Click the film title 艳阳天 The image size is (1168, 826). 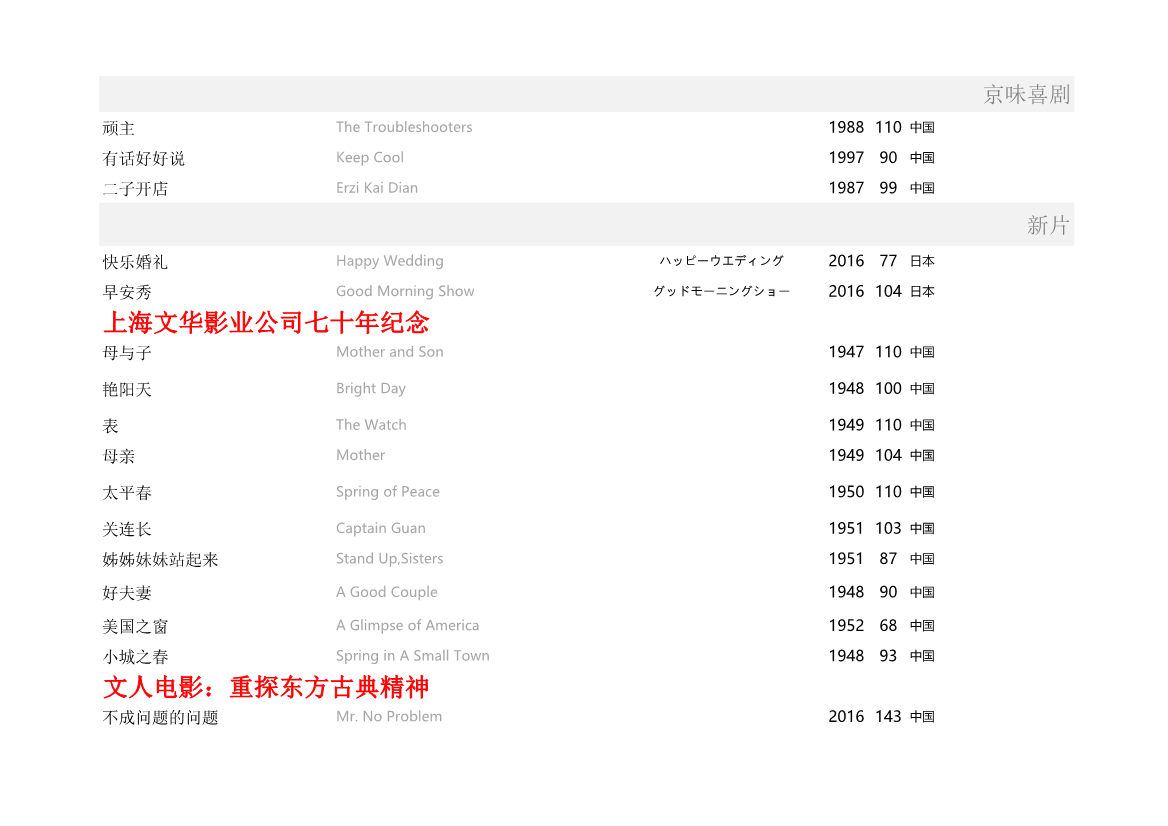click(127, 390)
